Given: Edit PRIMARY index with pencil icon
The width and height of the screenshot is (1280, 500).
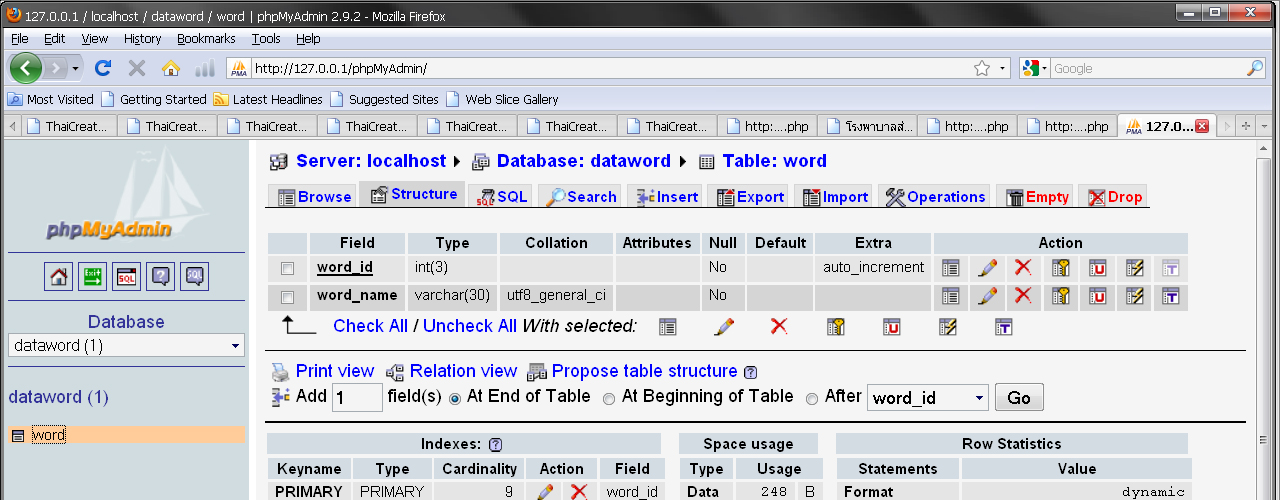Looking at the screenshot, I should coord(545,492).
